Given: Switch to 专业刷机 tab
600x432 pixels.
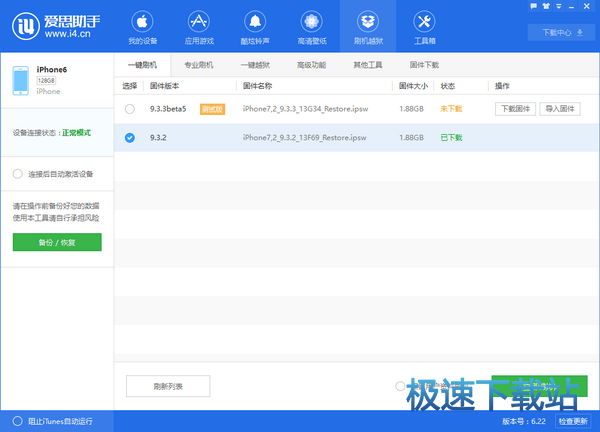Looking at the screenshot, I should pos(199,65).
